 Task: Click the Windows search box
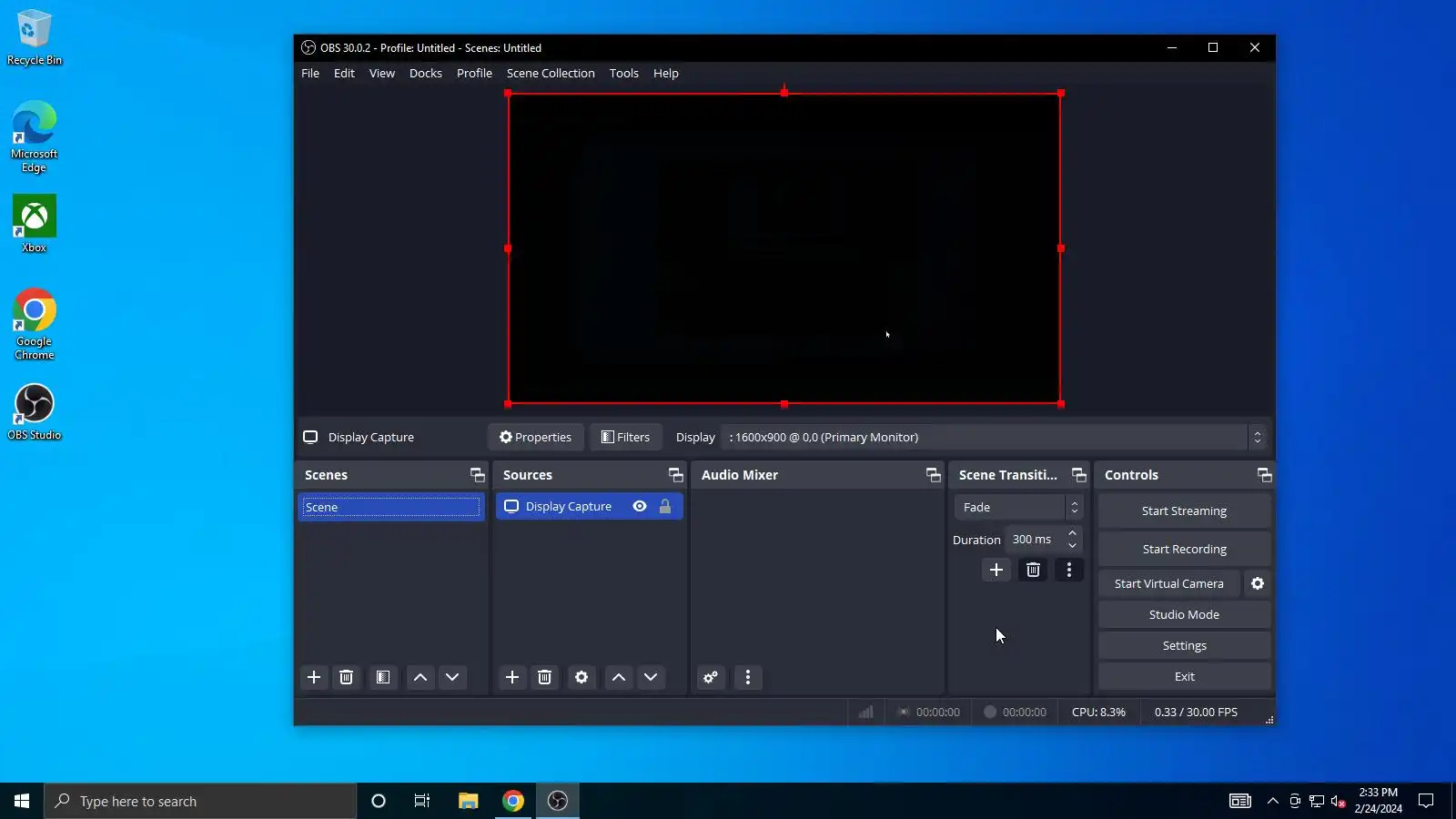(x=200, y=801)
